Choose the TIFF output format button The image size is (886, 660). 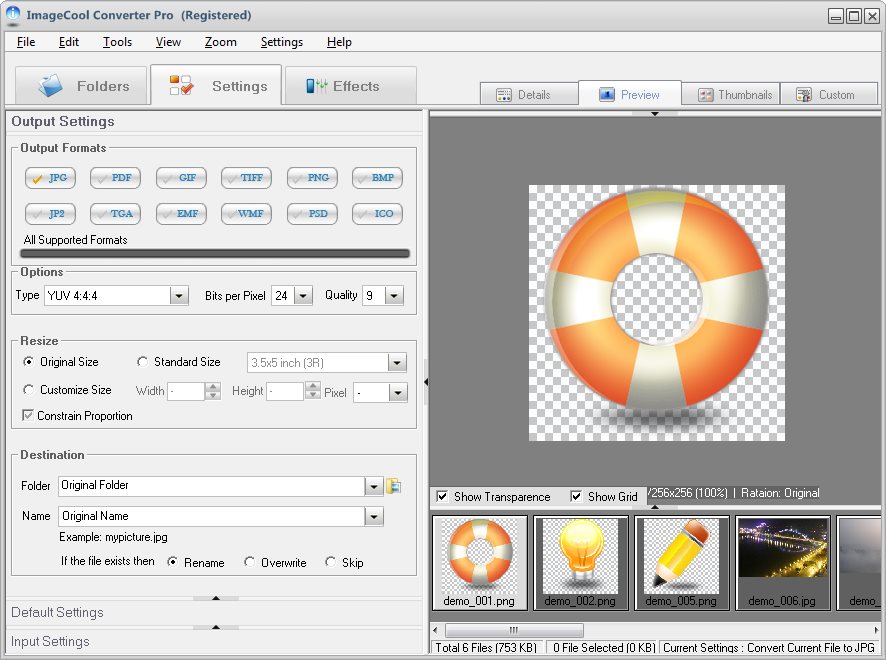[246, 178]
